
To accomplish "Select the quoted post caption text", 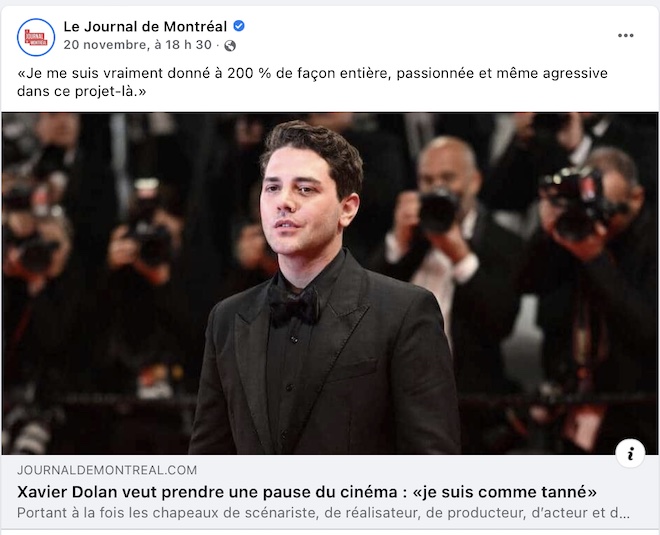I will [312, 82].
